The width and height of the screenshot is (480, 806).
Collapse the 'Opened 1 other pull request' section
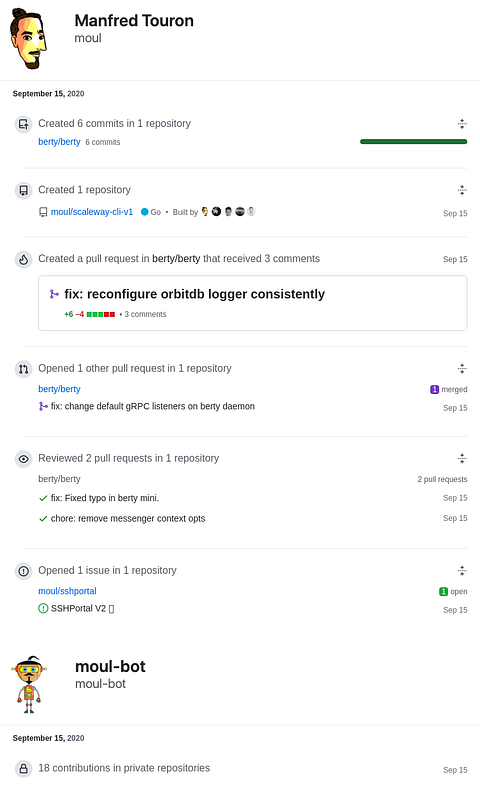click(x=462, y=369)
